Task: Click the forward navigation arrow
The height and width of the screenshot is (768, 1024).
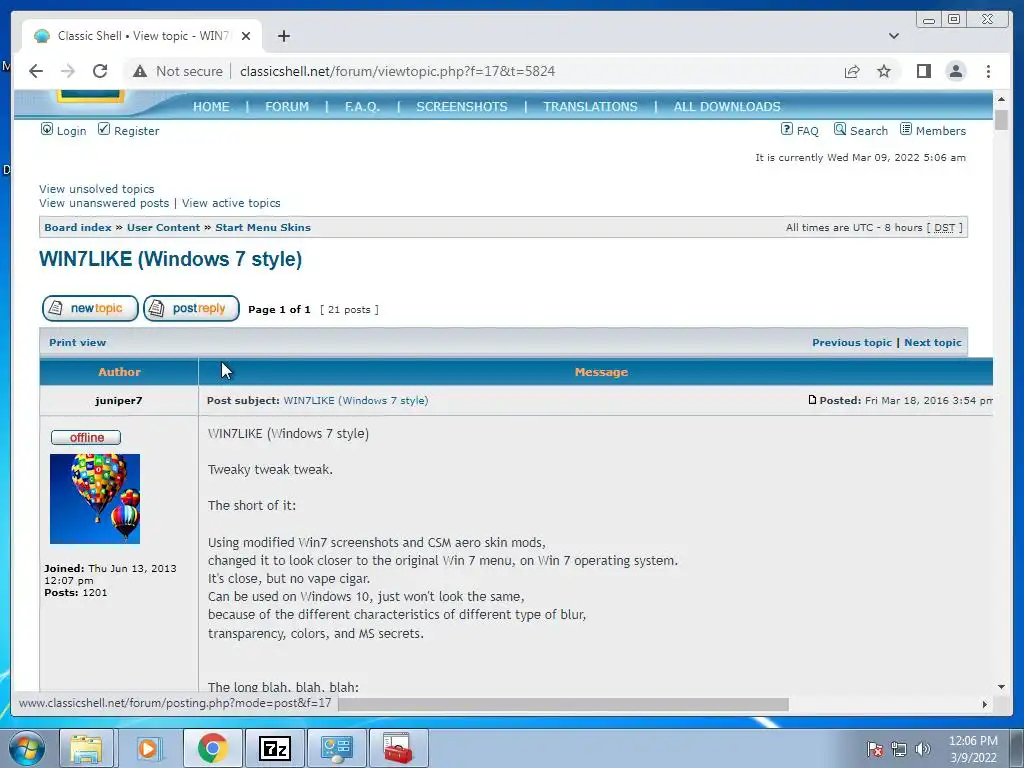Action: [x=68, y=71]
